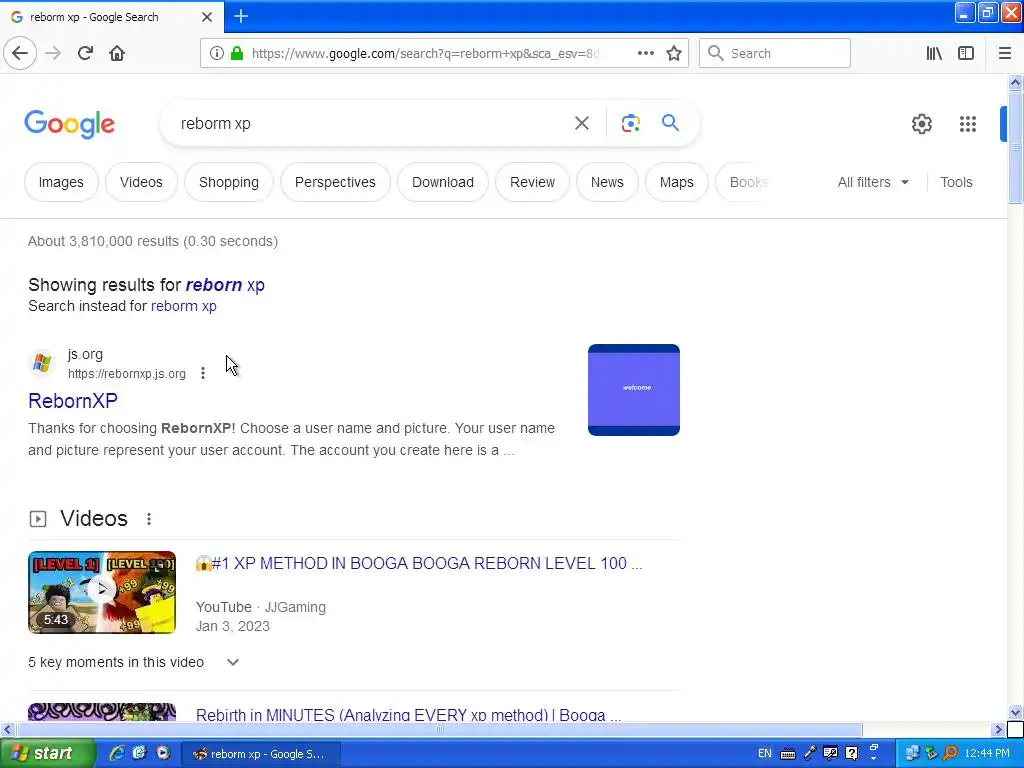
Task: Show site information icon in address bar
Action: click(x=216, y=53)
